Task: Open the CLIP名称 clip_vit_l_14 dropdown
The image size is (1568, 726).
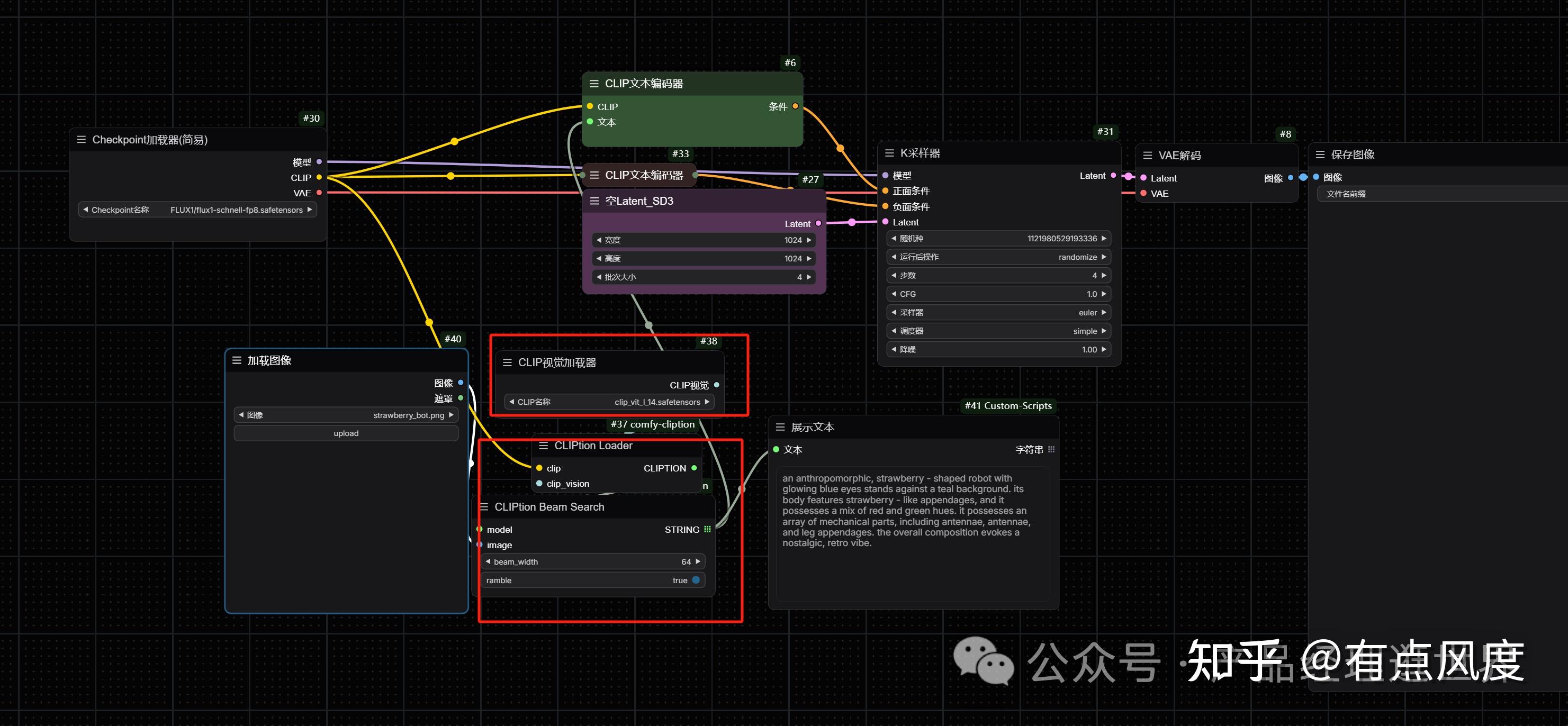Action: [609, 402]
